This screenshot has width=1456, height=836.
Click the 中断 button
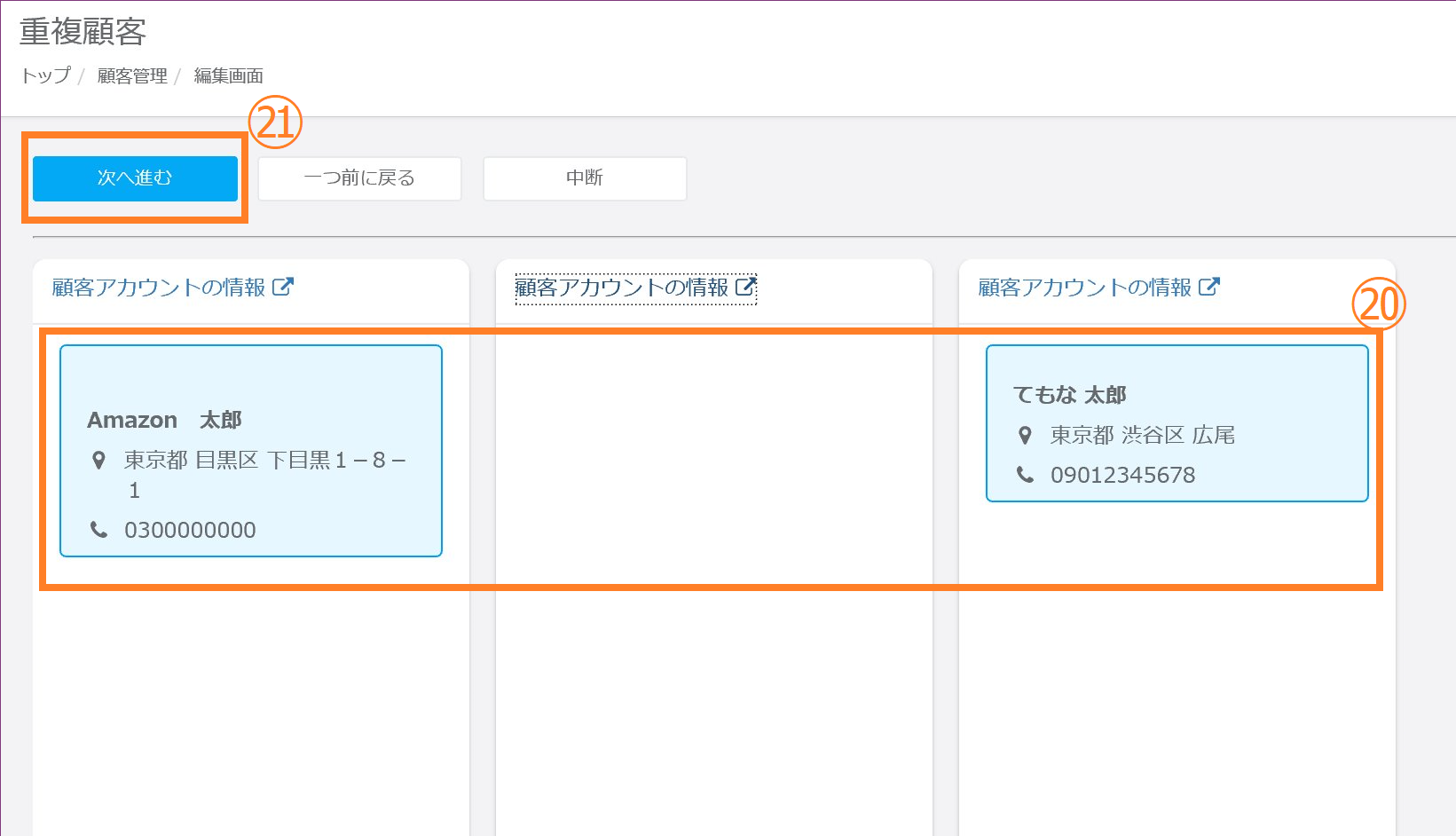pos(585,178)
